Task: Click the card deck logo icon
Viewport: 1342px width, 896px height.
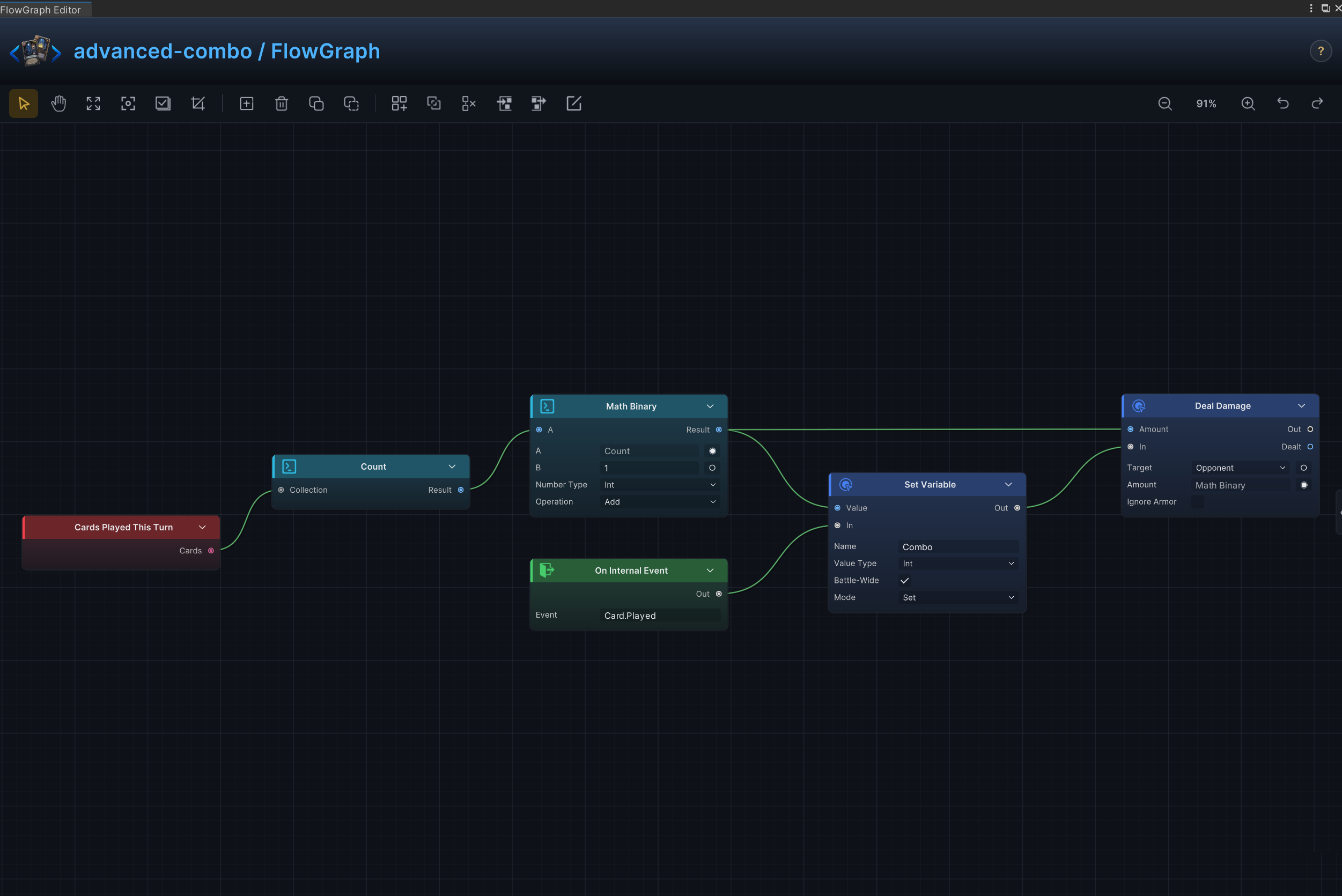Action: point(35,51)
